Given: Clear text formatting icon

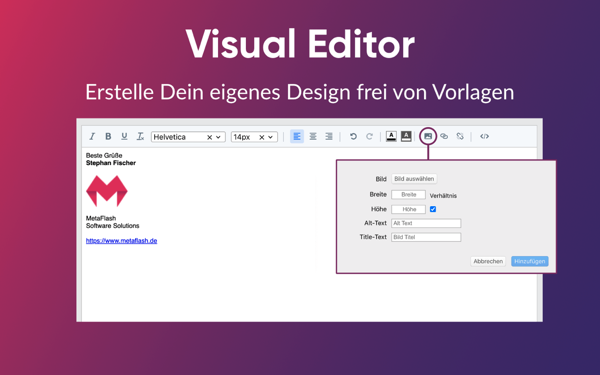Looking at the screenshot, I should pos(140,137).
